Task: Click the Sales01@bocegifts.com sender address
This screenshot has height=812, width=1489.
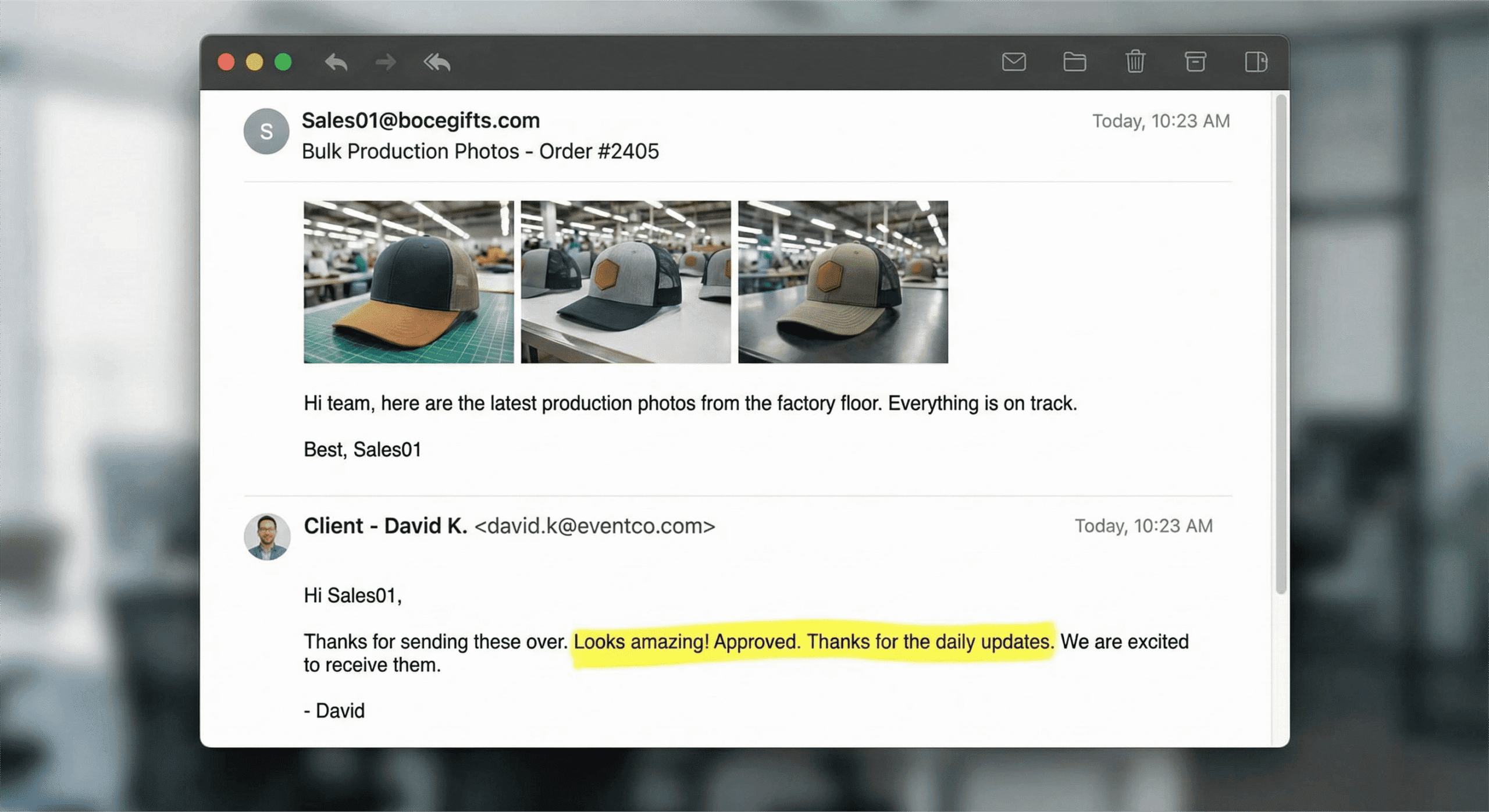Action: tap(421, 120)
